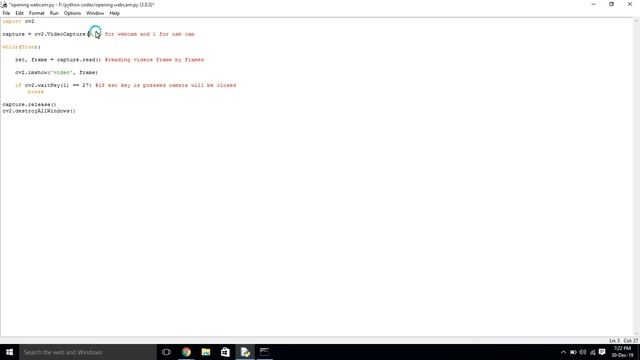Restore down the IDLE window

pos(611,4)
